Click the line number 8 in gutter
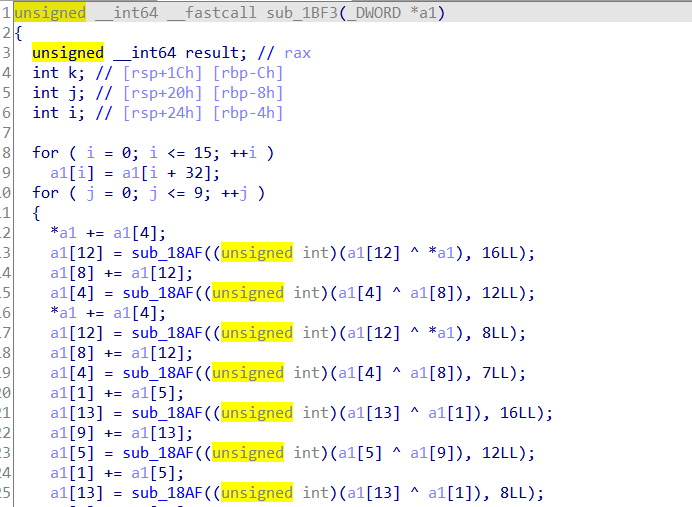Viewport: 692px width, 507px height. click(x=6, y=153)
